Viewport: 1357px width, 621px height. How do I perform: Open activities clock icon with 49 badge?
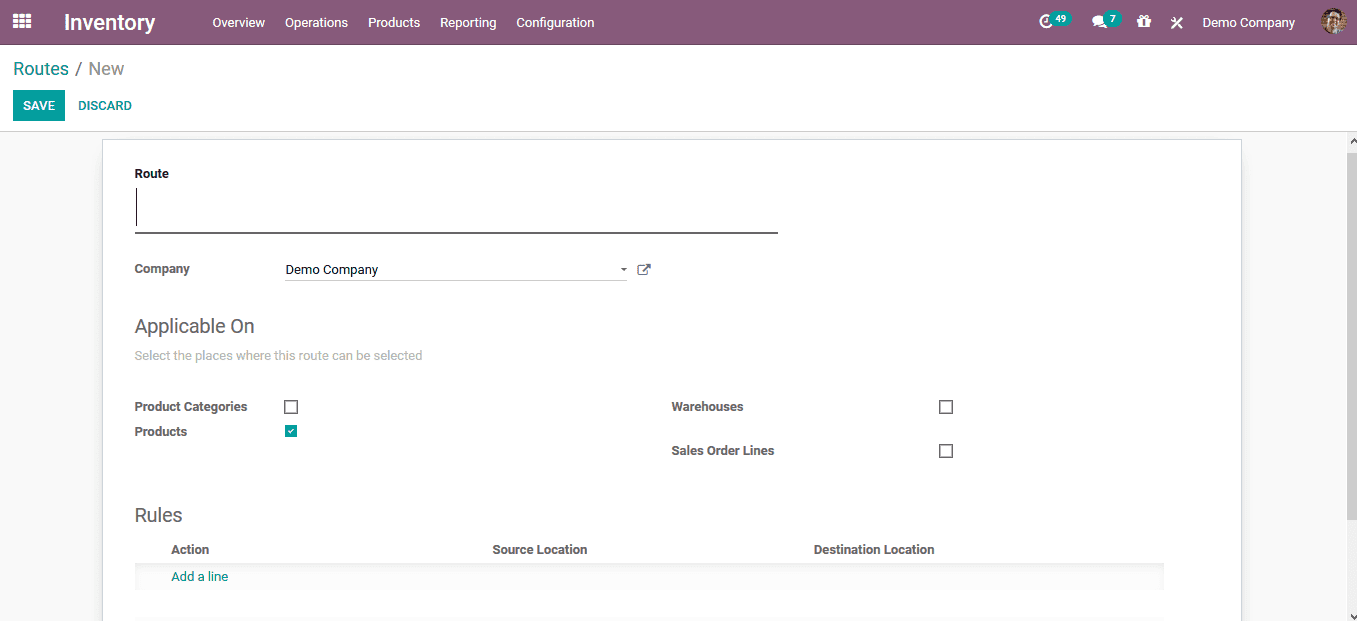click(1053, 21)
